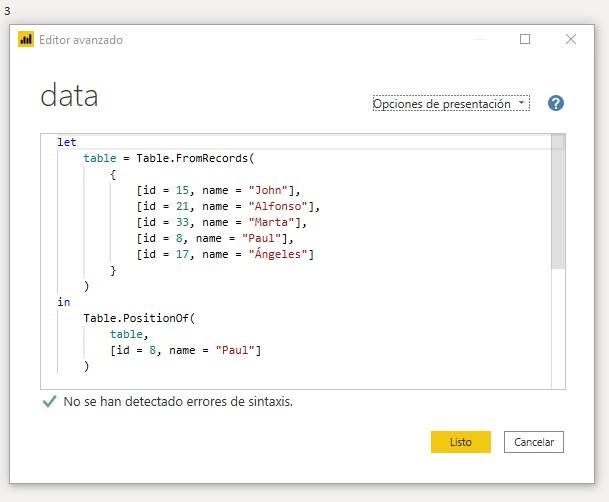Maximize the Editor avanzado window
The image size is (609, 502).
coord(525,39)
